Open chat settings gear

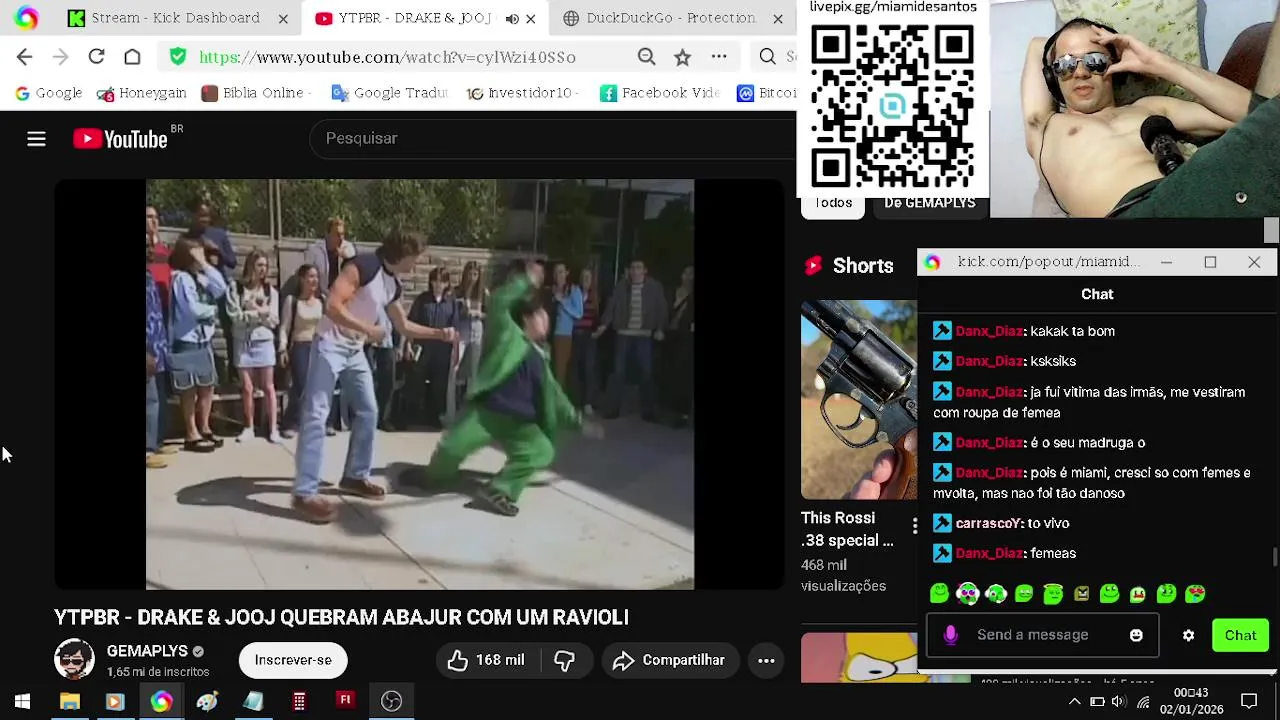pos(1188,635)
